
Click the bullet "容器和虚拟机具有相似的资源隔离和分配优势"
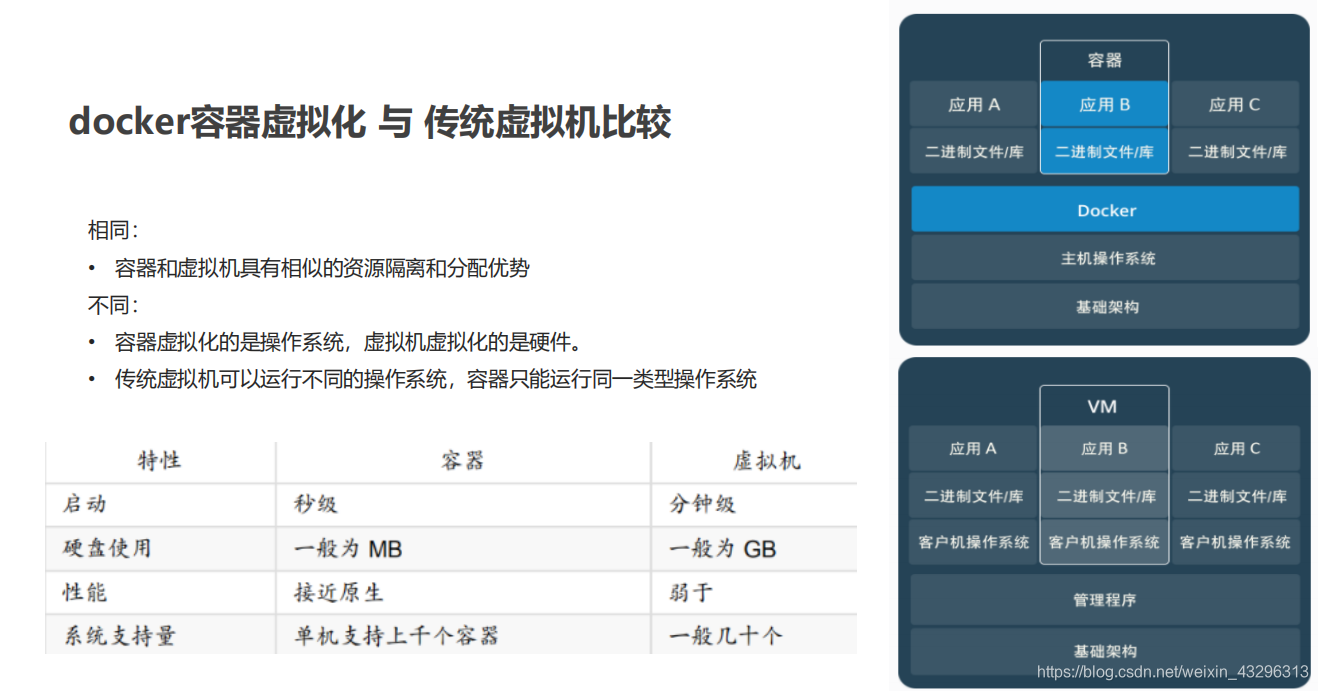click(322, 268)
